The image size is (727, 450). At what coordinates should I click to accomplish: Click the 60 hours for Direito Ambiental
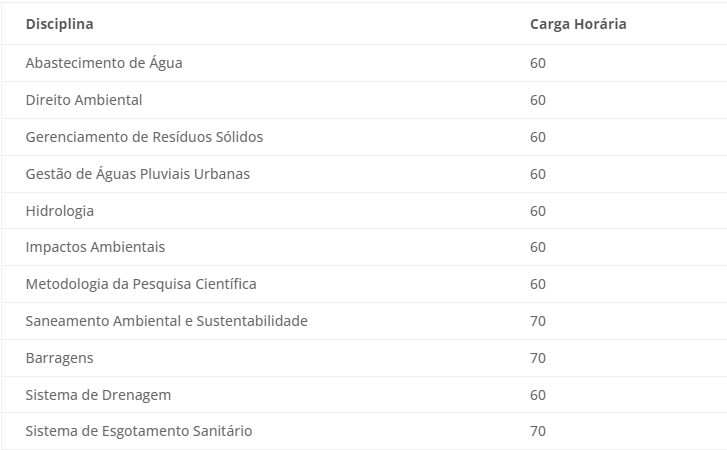click(538, 100)
